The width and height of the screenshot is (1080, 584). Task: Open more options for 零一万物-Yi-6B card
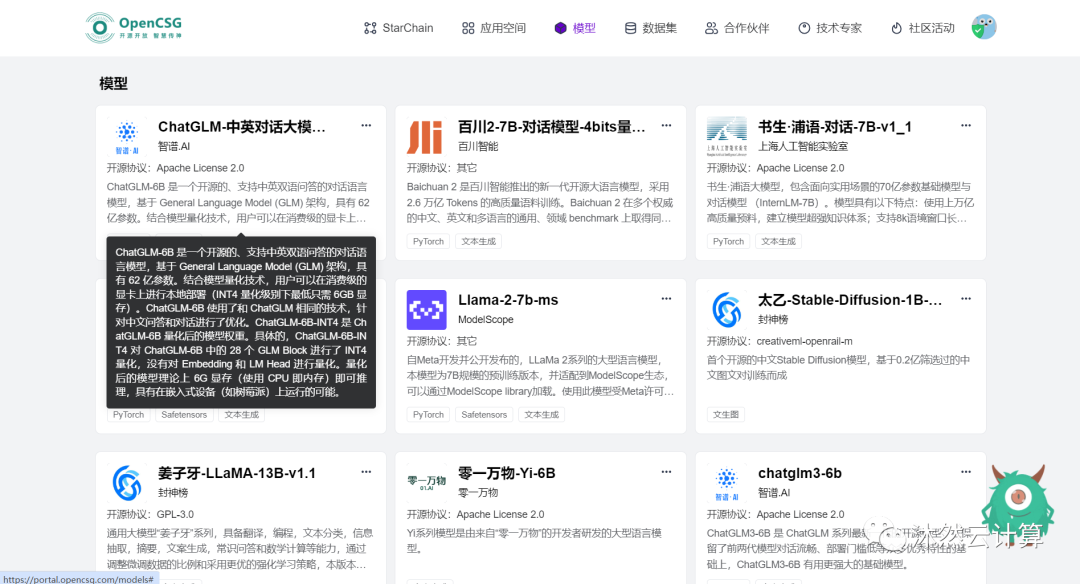(x=666, y=472)
